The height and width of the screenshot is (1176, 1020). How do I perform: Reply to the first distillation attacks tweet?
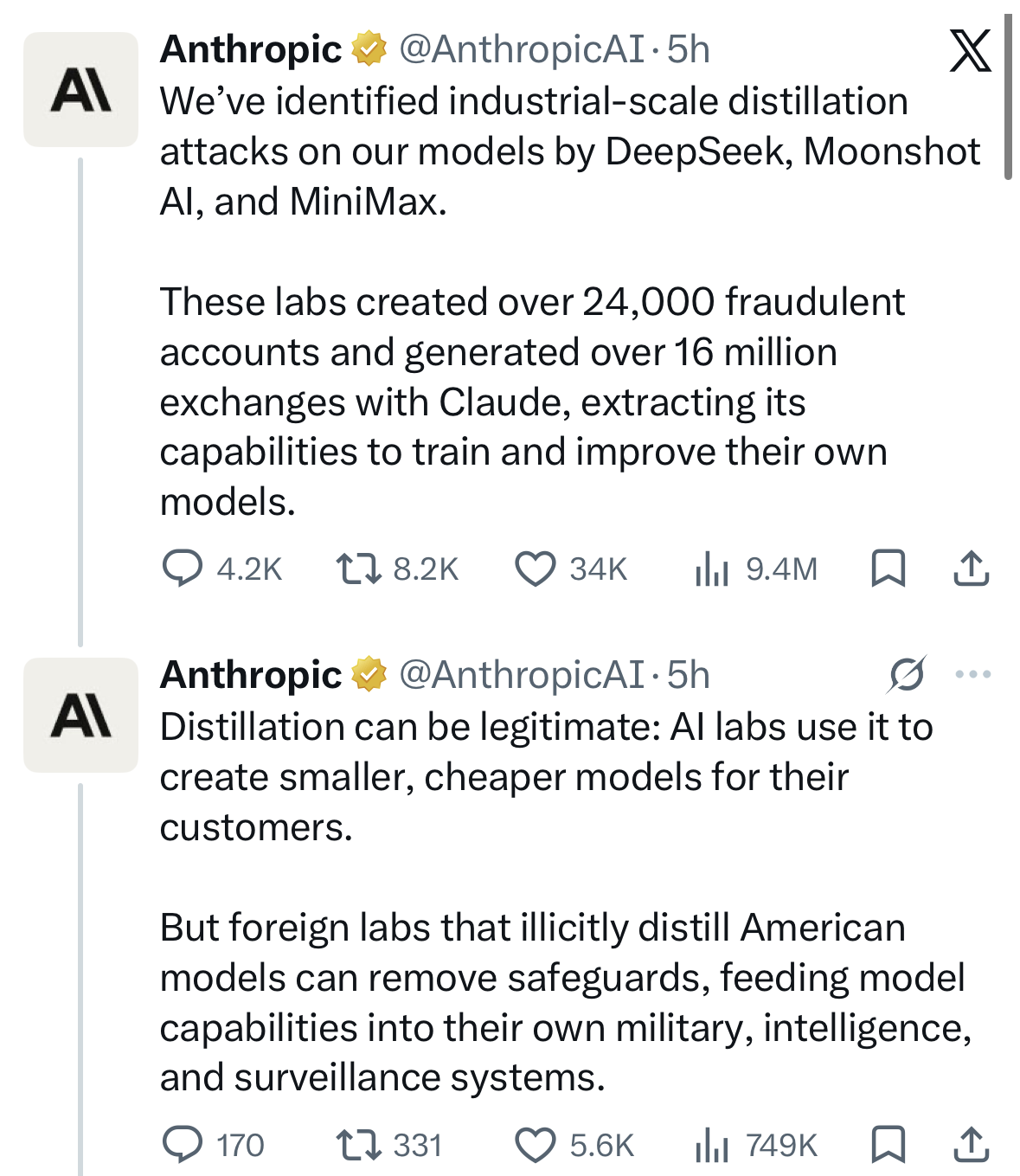183,569
